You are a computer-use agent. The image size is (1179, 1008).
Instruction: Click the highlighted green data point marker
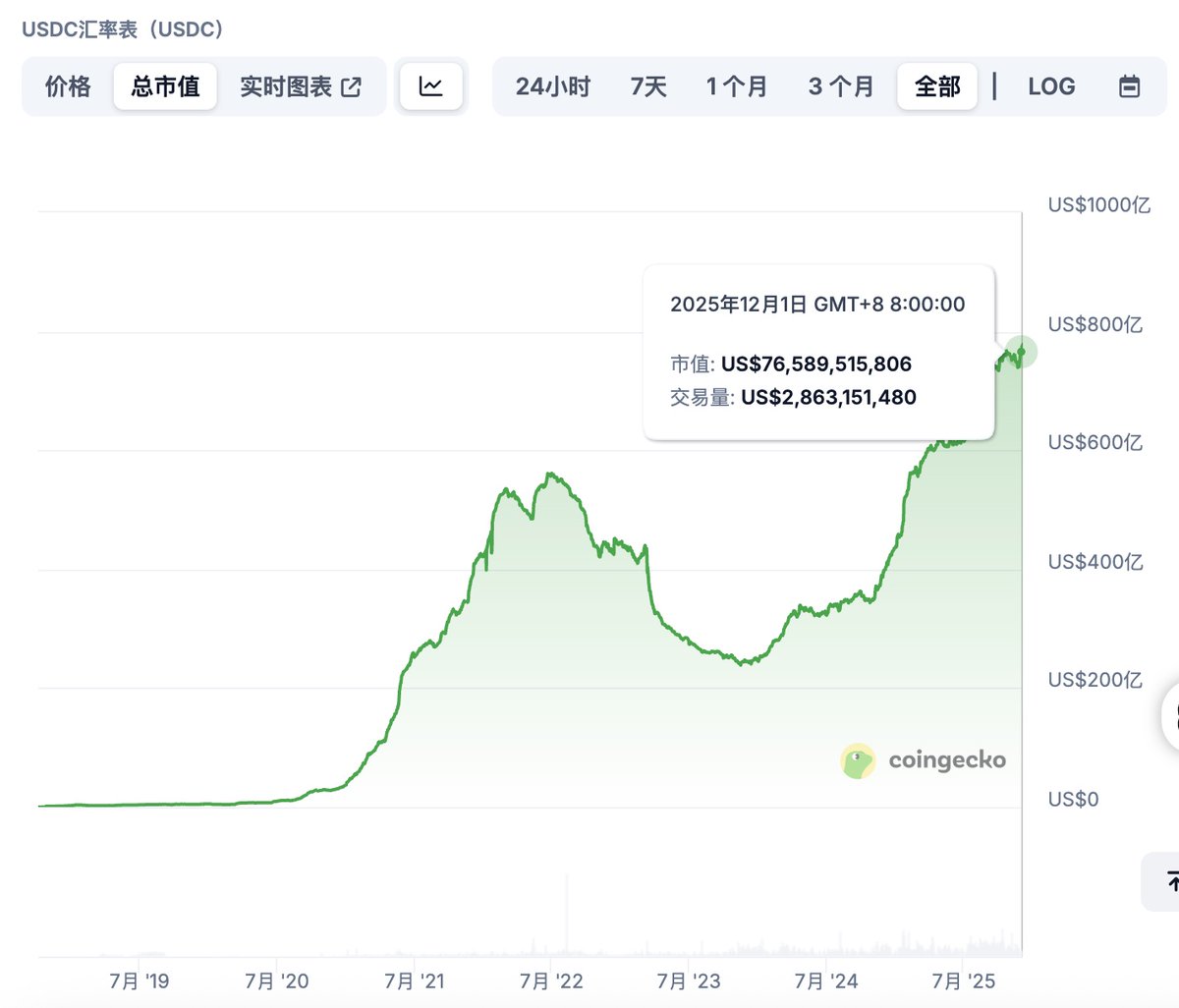[1022, 351]
